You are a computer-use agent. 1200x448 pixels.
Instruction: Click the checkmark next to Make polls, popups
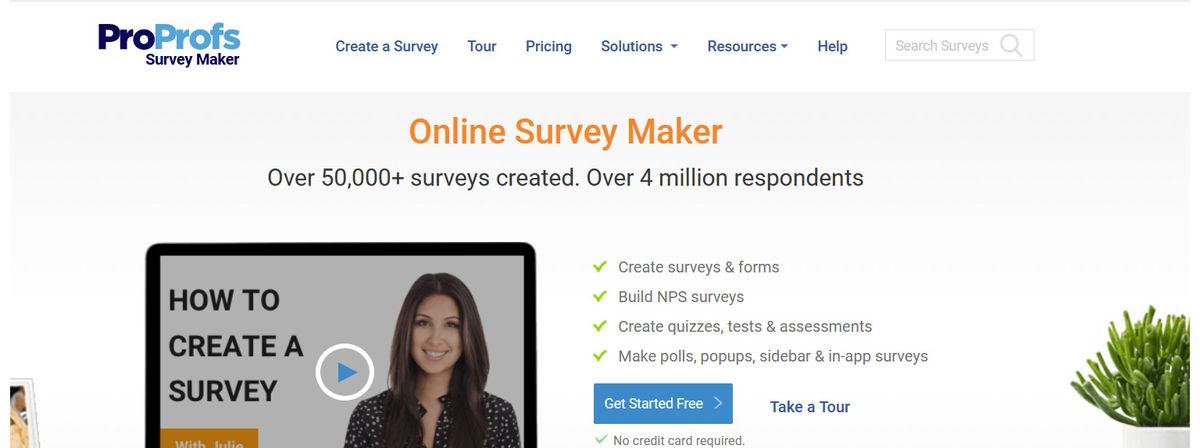(600, 356)
